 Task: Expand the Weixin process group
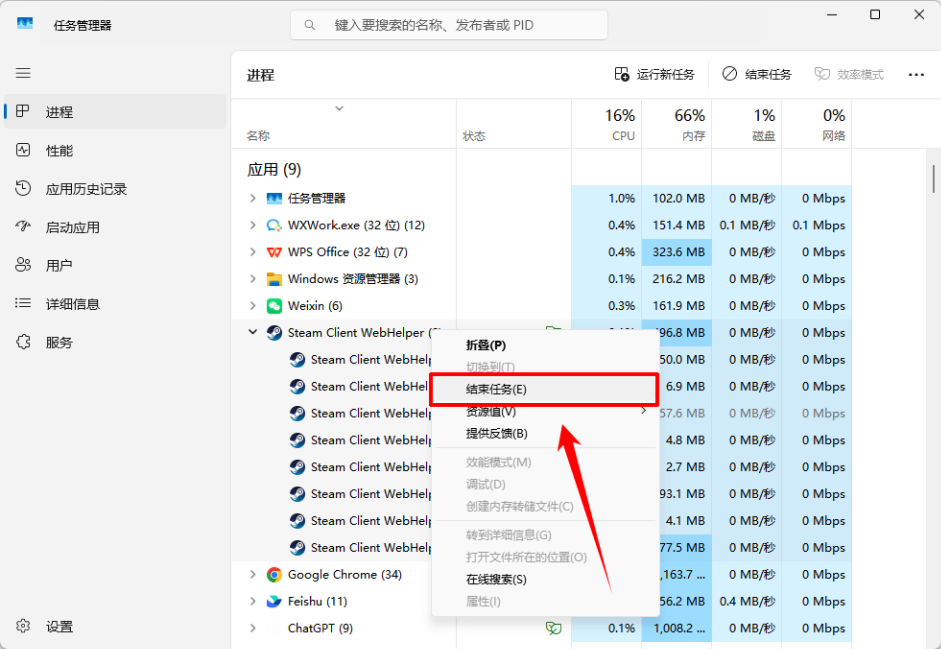tap(253, 306)
